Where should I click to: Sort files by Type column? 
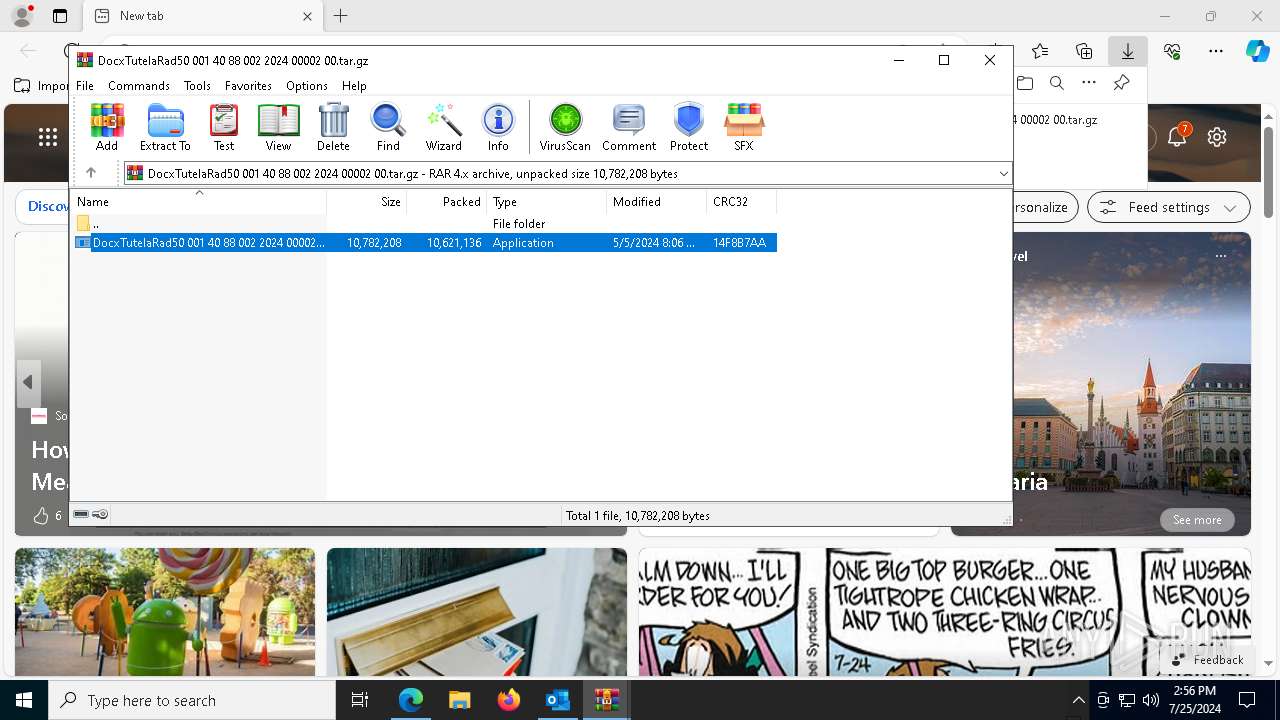[x=547, y=201]
